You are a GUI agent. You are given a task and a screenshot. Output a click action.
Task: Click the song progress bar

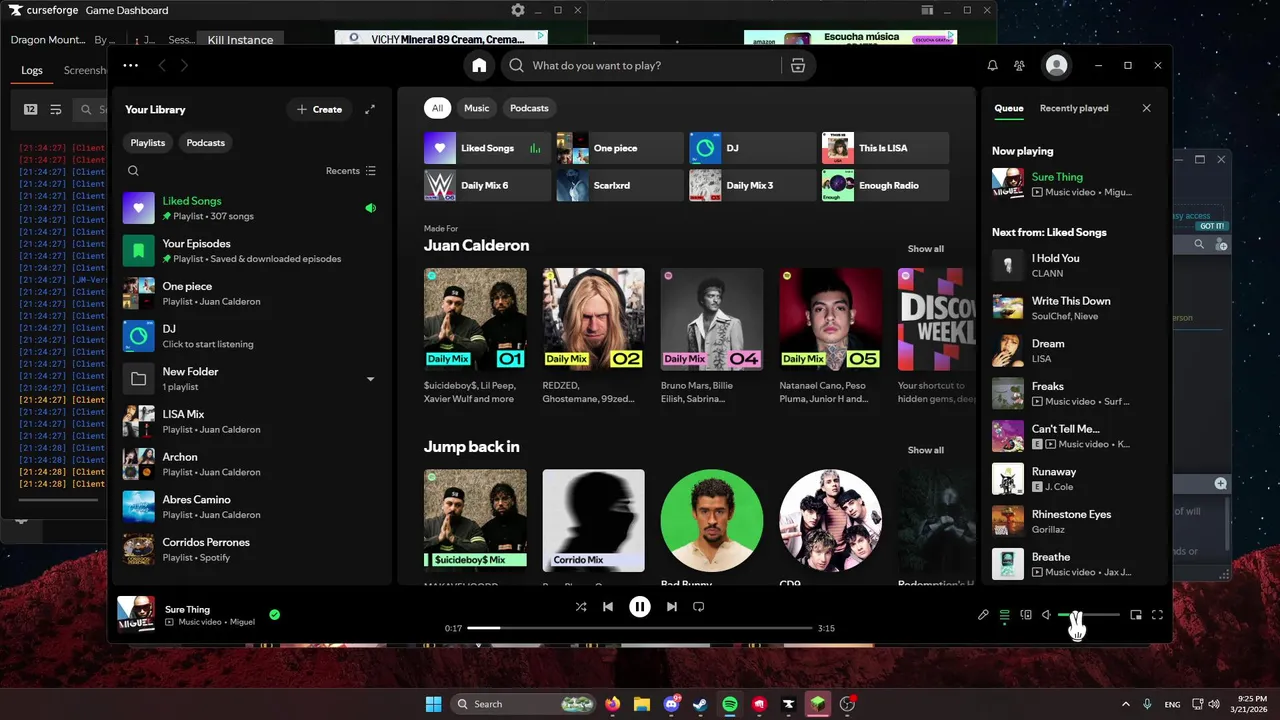640,628
